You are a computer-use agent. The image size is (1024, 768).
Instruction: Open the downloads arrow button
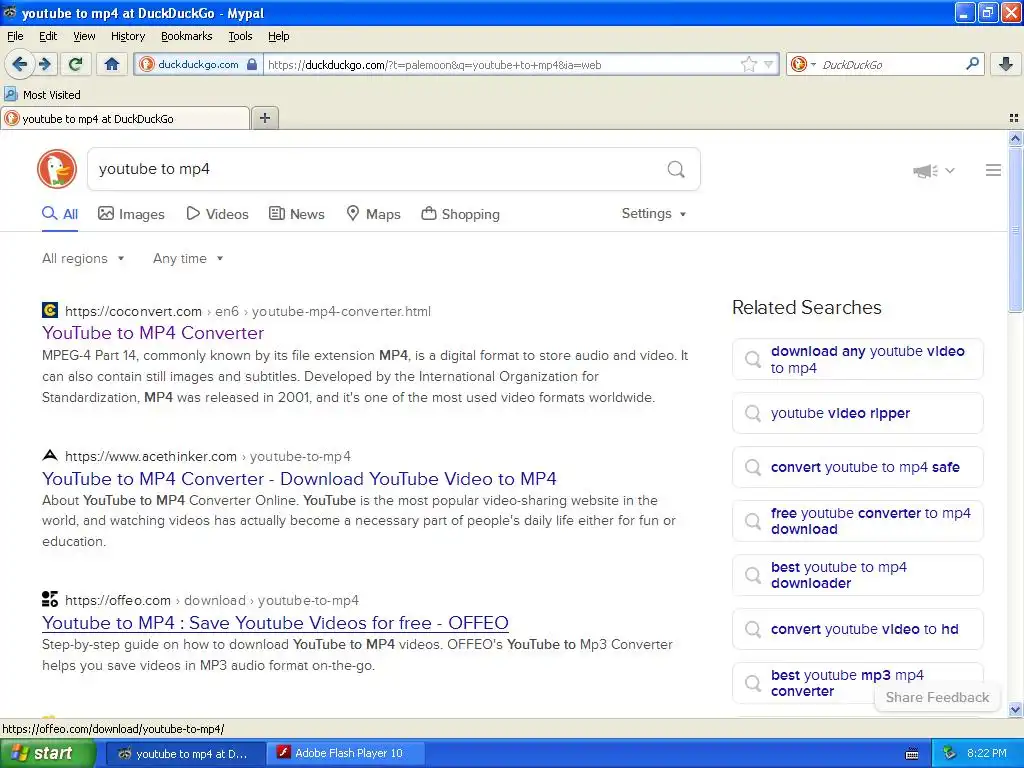click(x=1006, y=64)
